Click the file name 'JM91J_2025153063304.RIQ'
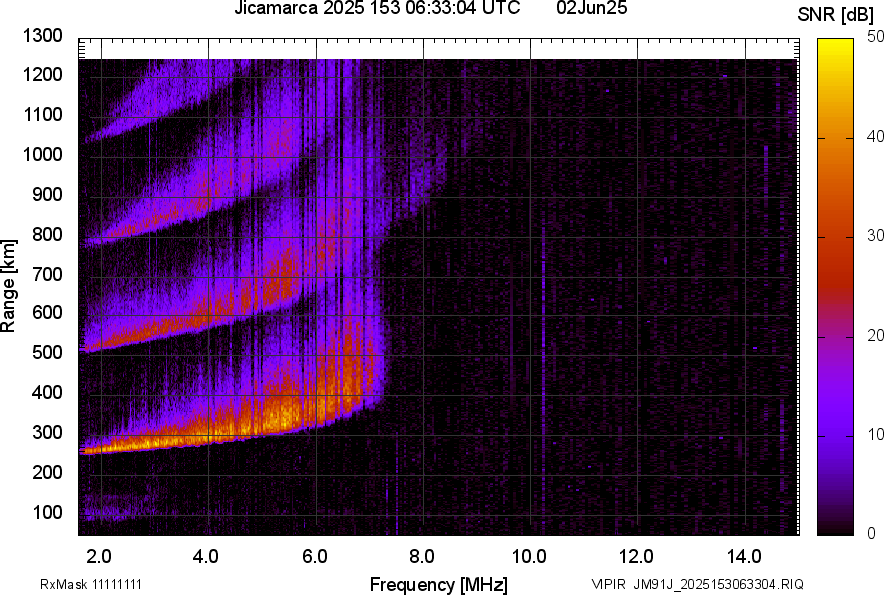Screen dimensions: 884x595 (719, 584)
